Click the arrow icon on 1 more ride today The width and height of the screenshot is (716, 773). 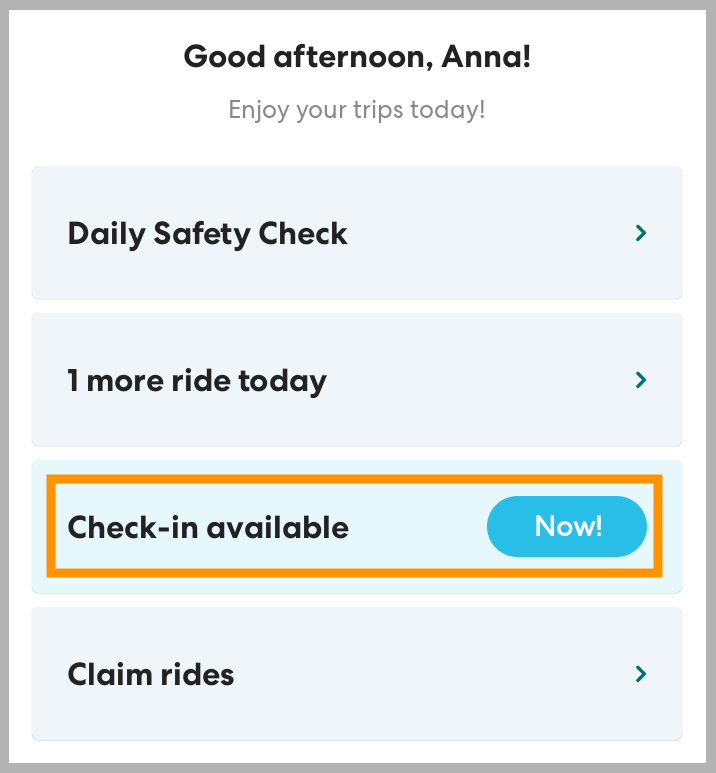coord(641,380)
